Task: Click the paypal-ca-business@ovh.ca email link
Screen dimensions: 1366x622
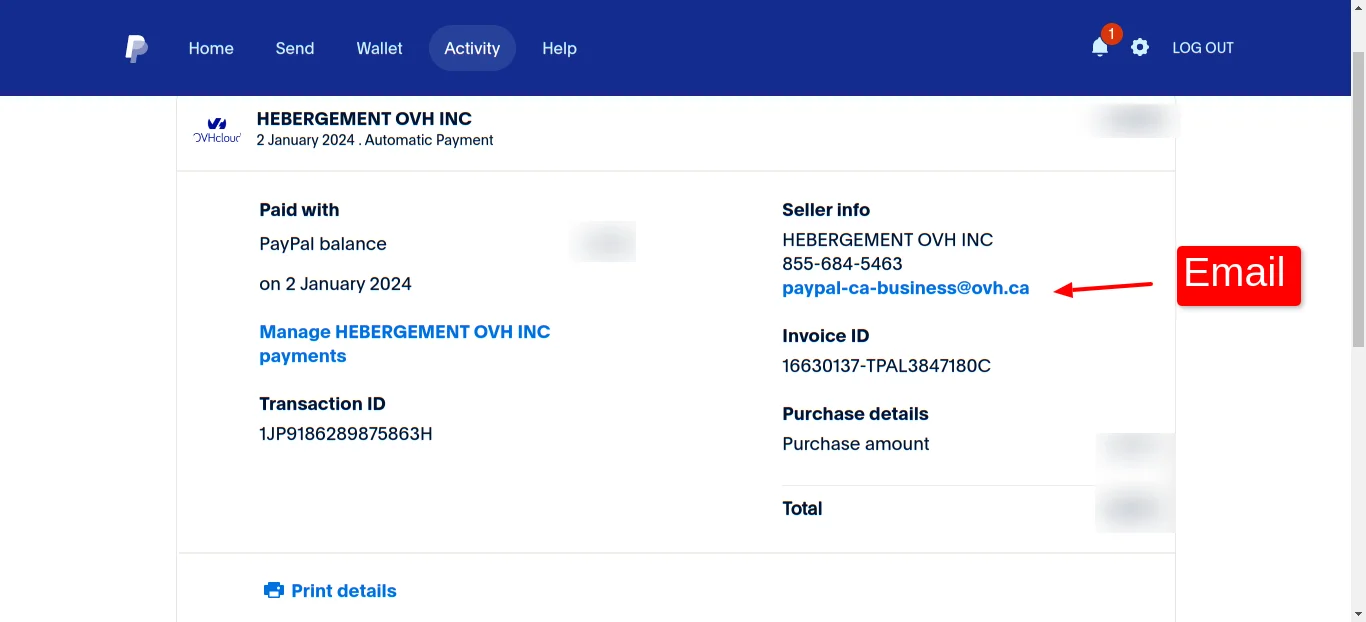Action: click(x=905, y=288)
